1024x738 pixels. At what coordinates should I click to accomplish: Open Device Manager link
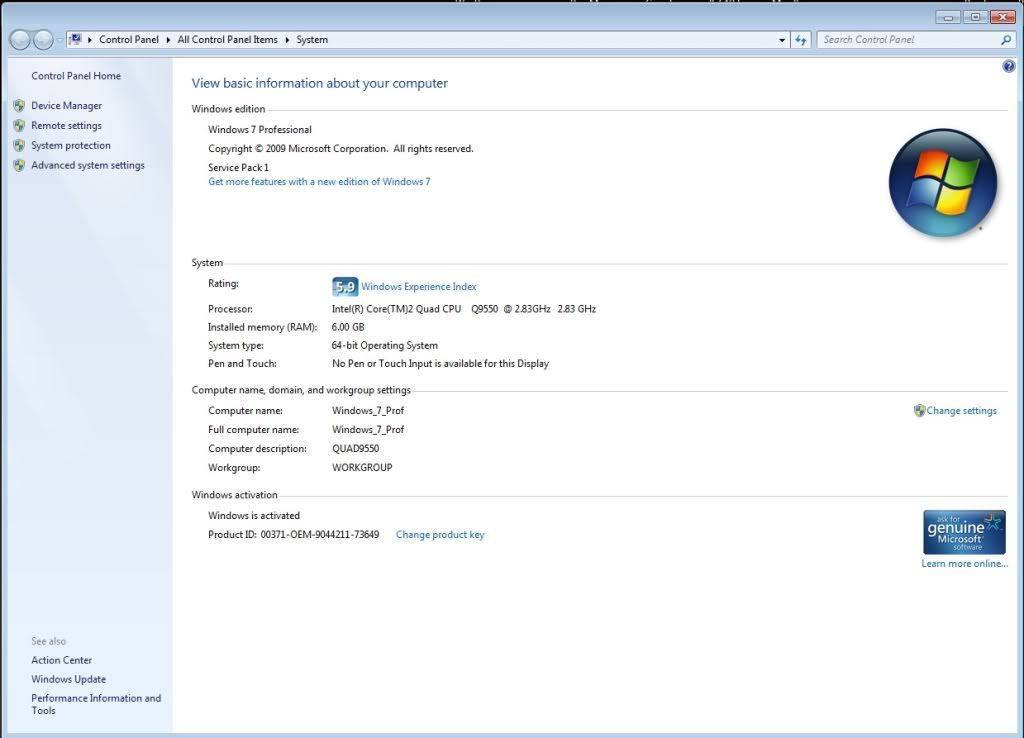click(x=67, y=106)
